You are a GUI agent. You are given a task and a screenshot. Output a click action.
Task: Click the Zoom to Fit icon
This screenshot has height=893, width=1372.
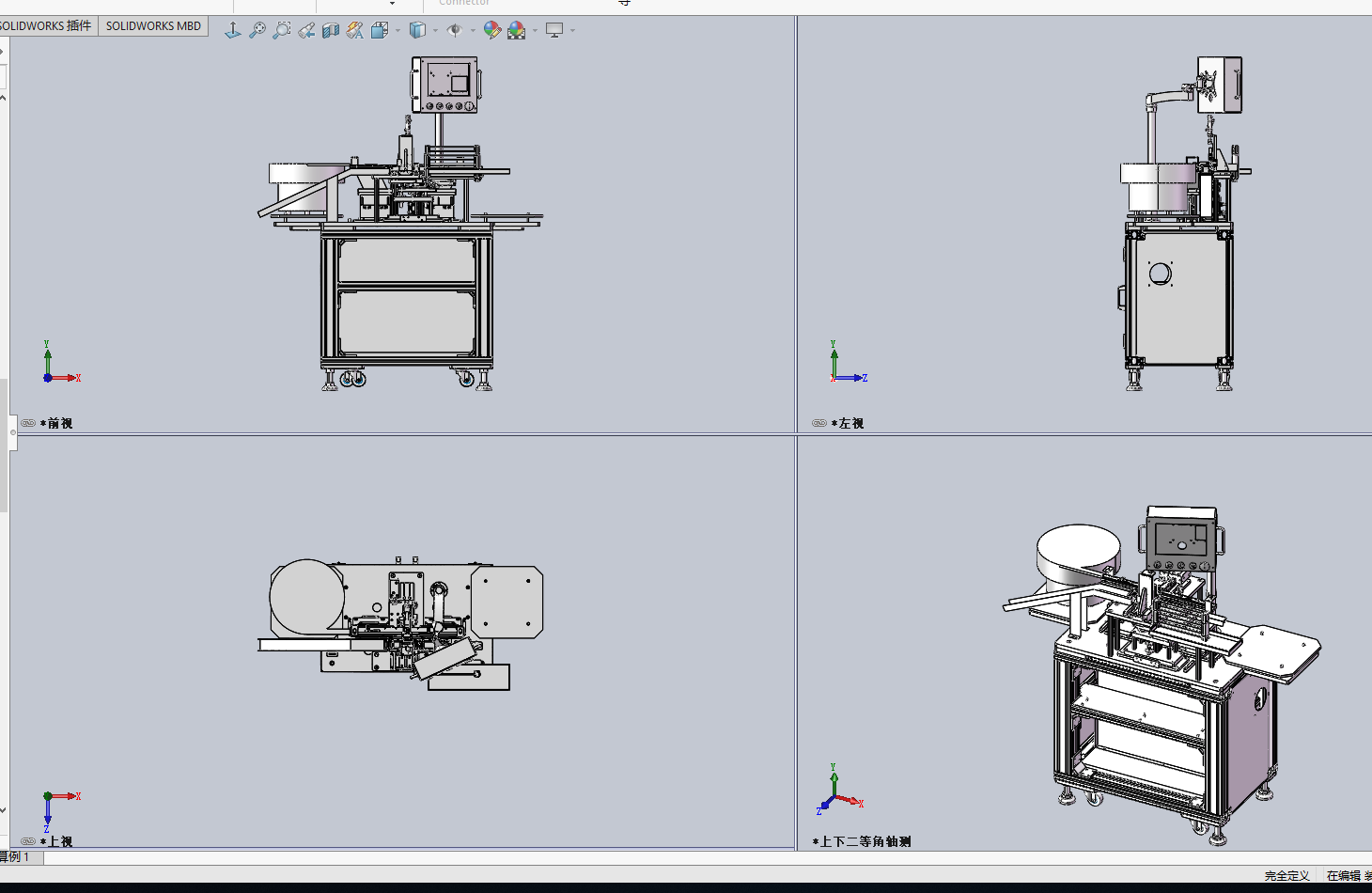click(x=257, y=30)
